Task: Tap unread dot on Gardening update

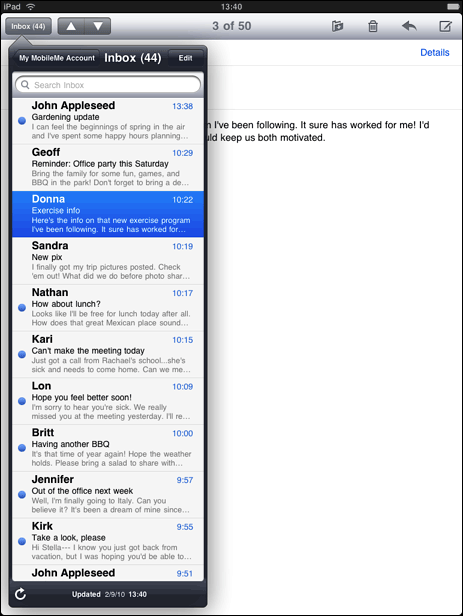Action: (22, 121)
